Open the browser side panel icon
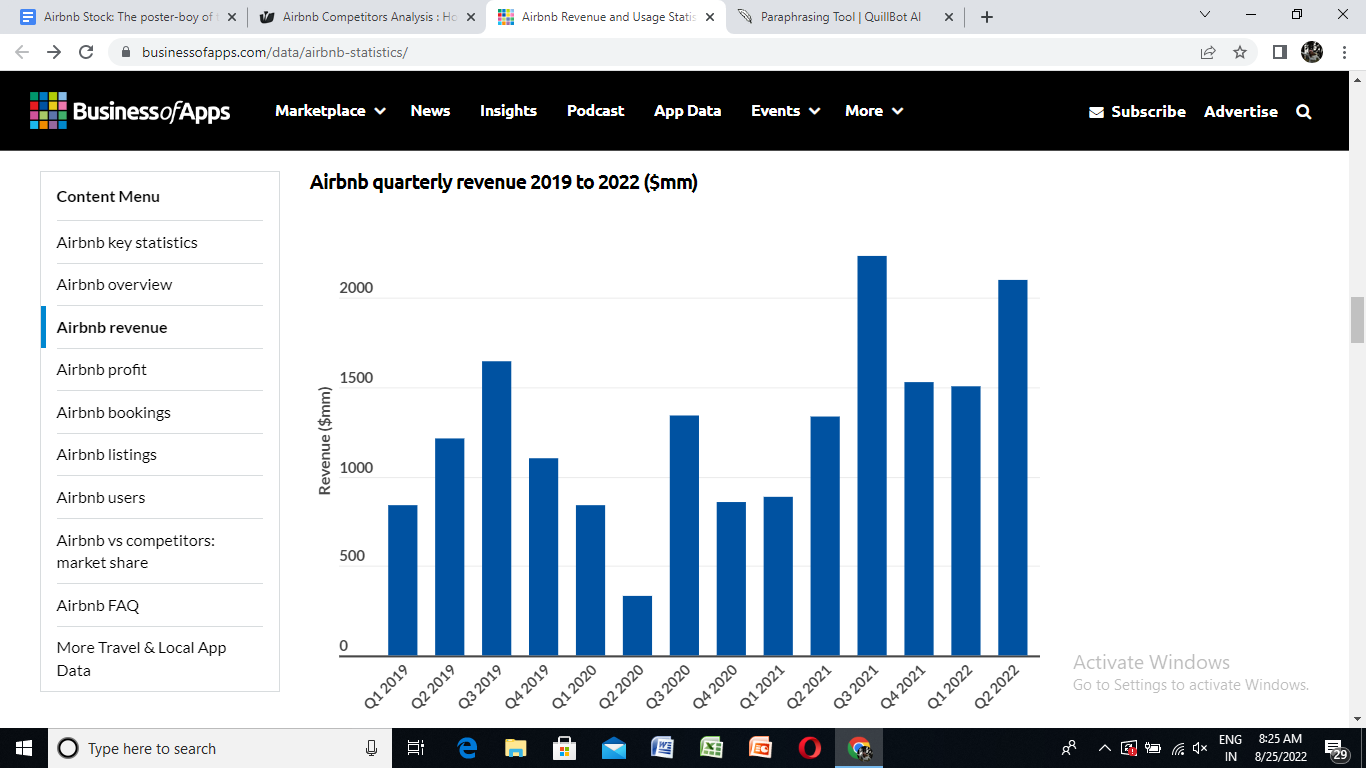 1280,52
